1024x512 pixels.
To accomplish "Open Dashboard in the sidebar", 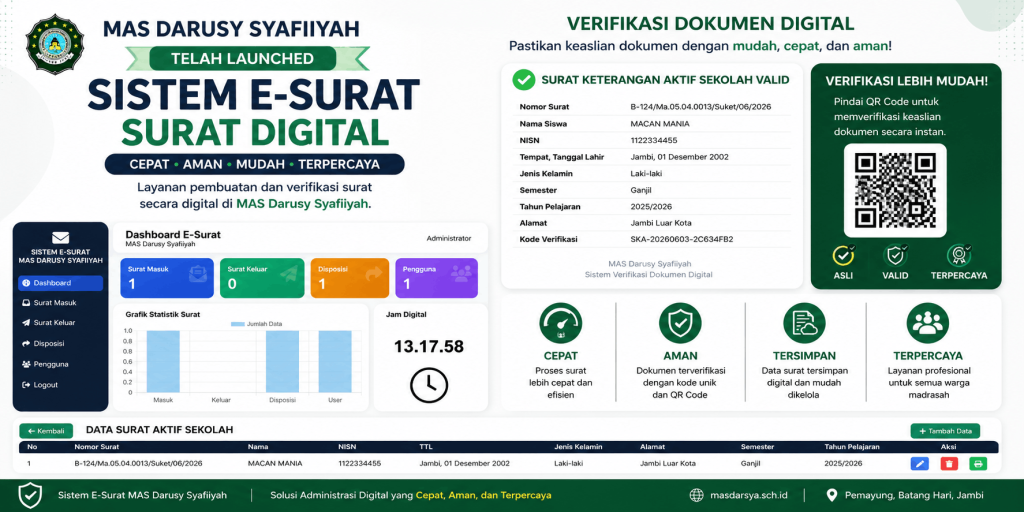I will (60, 283).
